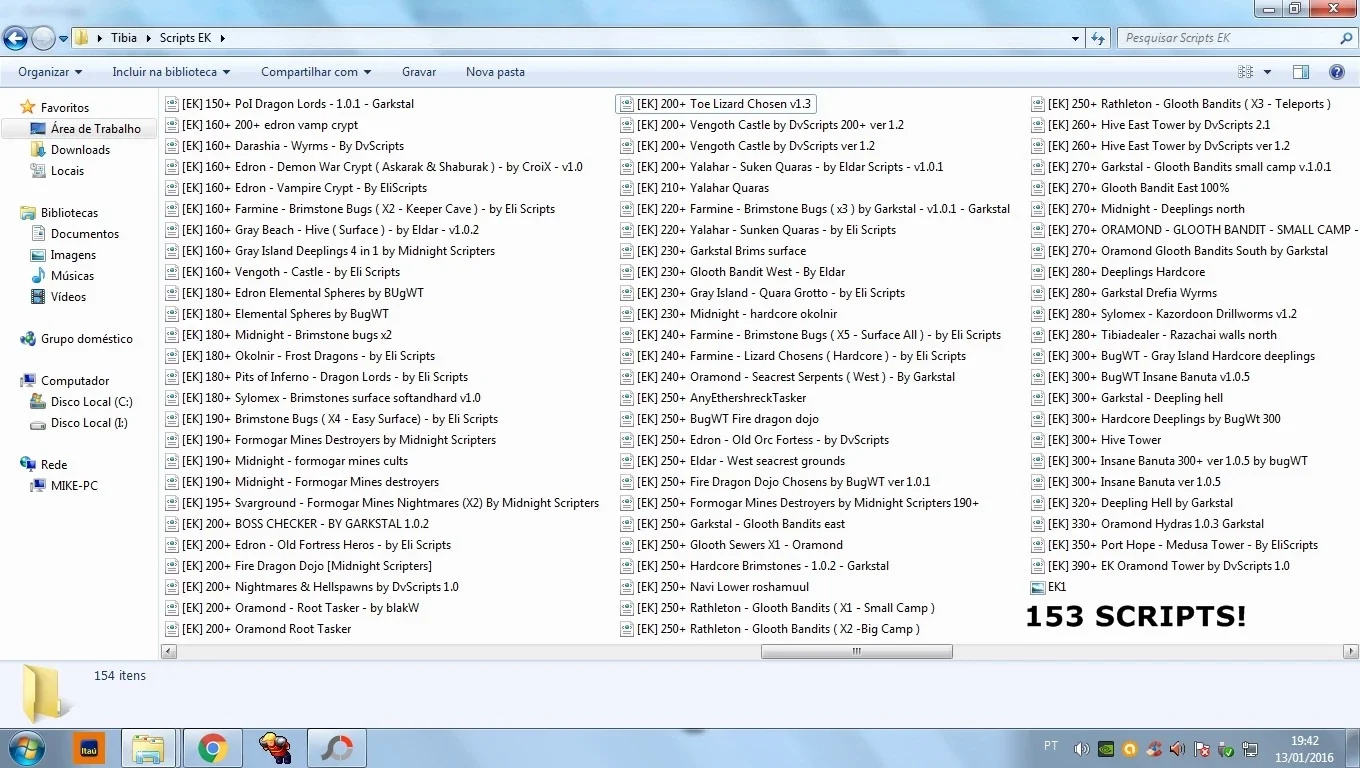Select Disco Local (C:) in sidebar
The width and height of the screenshot is (1360, 768).
coord(91,402)
